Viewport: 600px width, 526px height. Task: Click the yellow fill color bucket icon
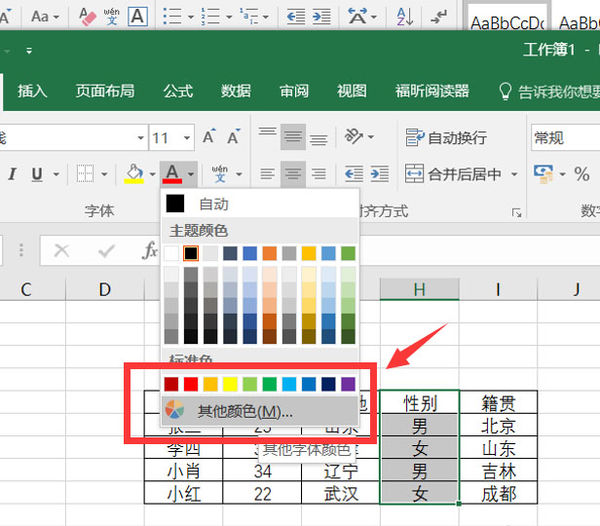(134, 174)
